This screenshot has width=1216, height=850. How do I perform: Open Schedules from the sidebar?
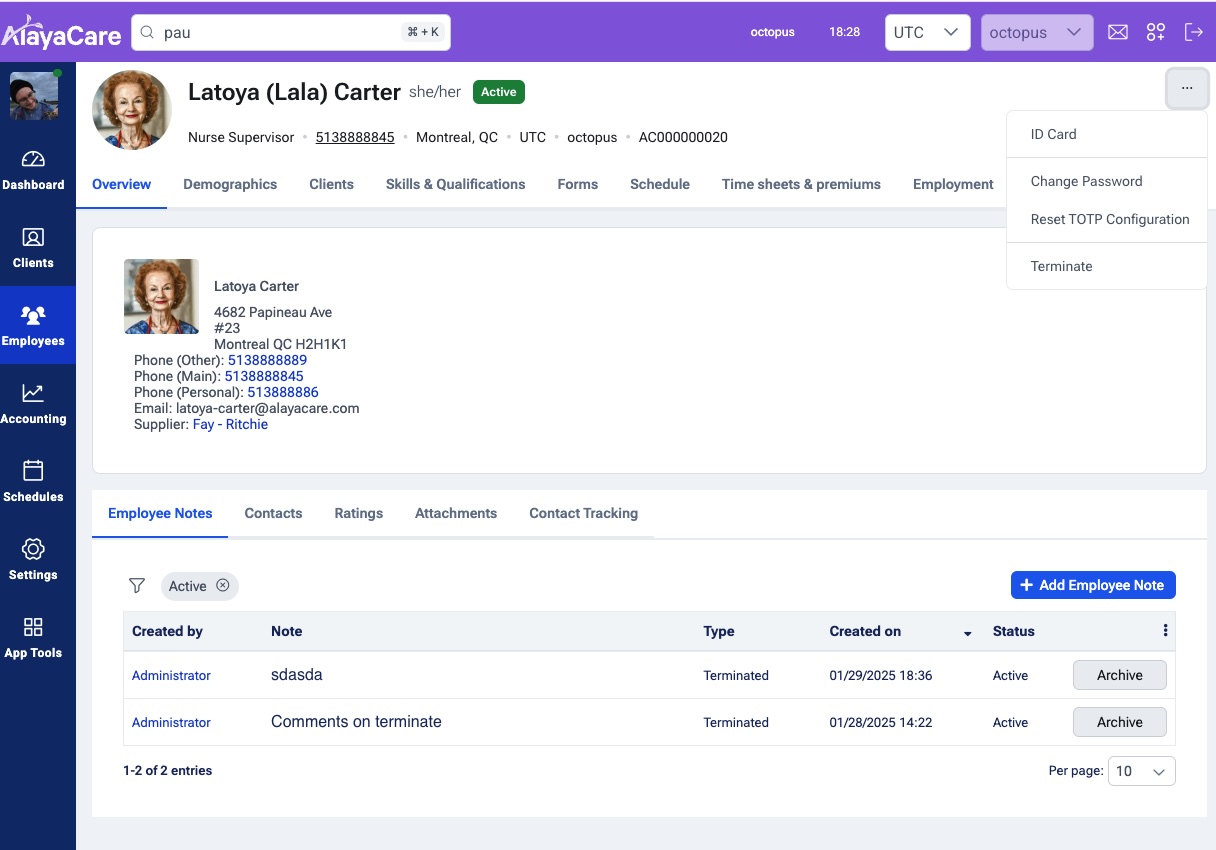(x=33, y=482)
